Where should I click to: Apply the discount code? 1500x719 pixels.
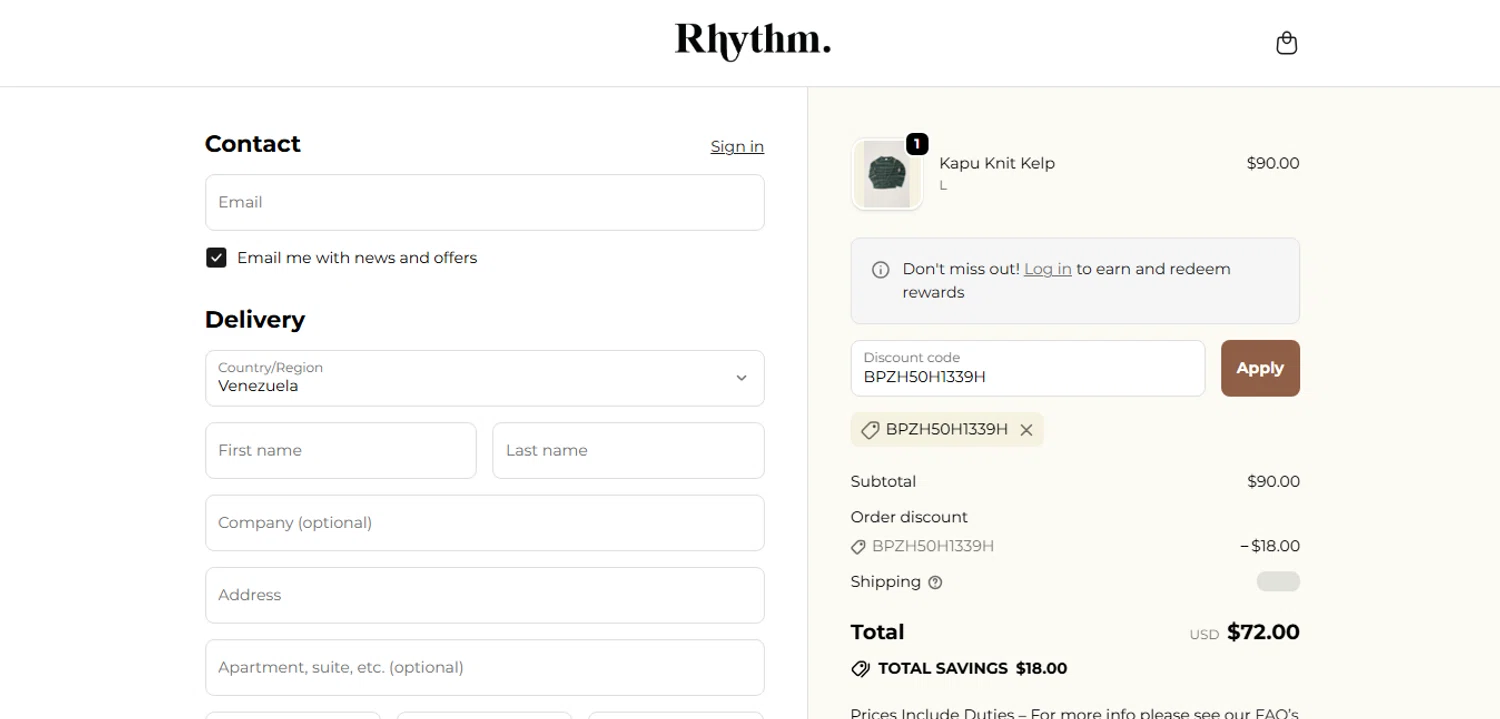(x=1260, y=368)
